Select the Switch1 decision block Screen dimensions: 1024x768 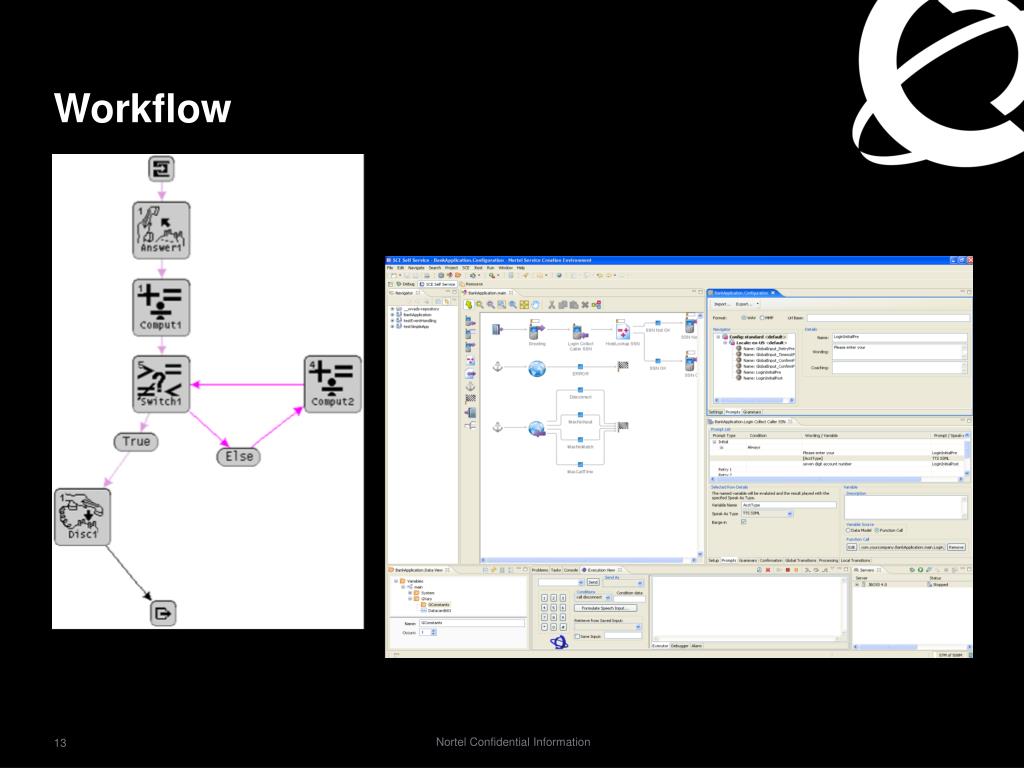click(161, 384)
